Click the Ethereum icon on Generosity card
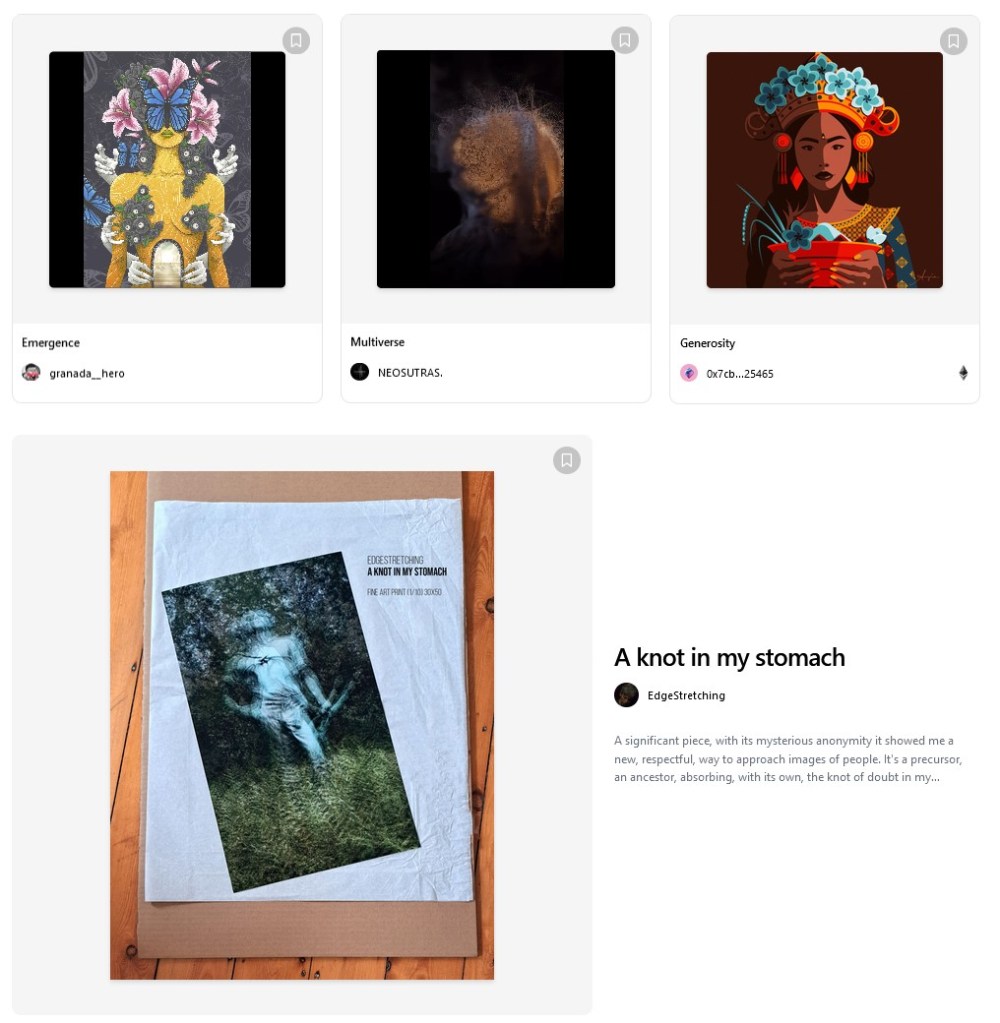This screenshot has height=1023, width=1000. (963, 373)
